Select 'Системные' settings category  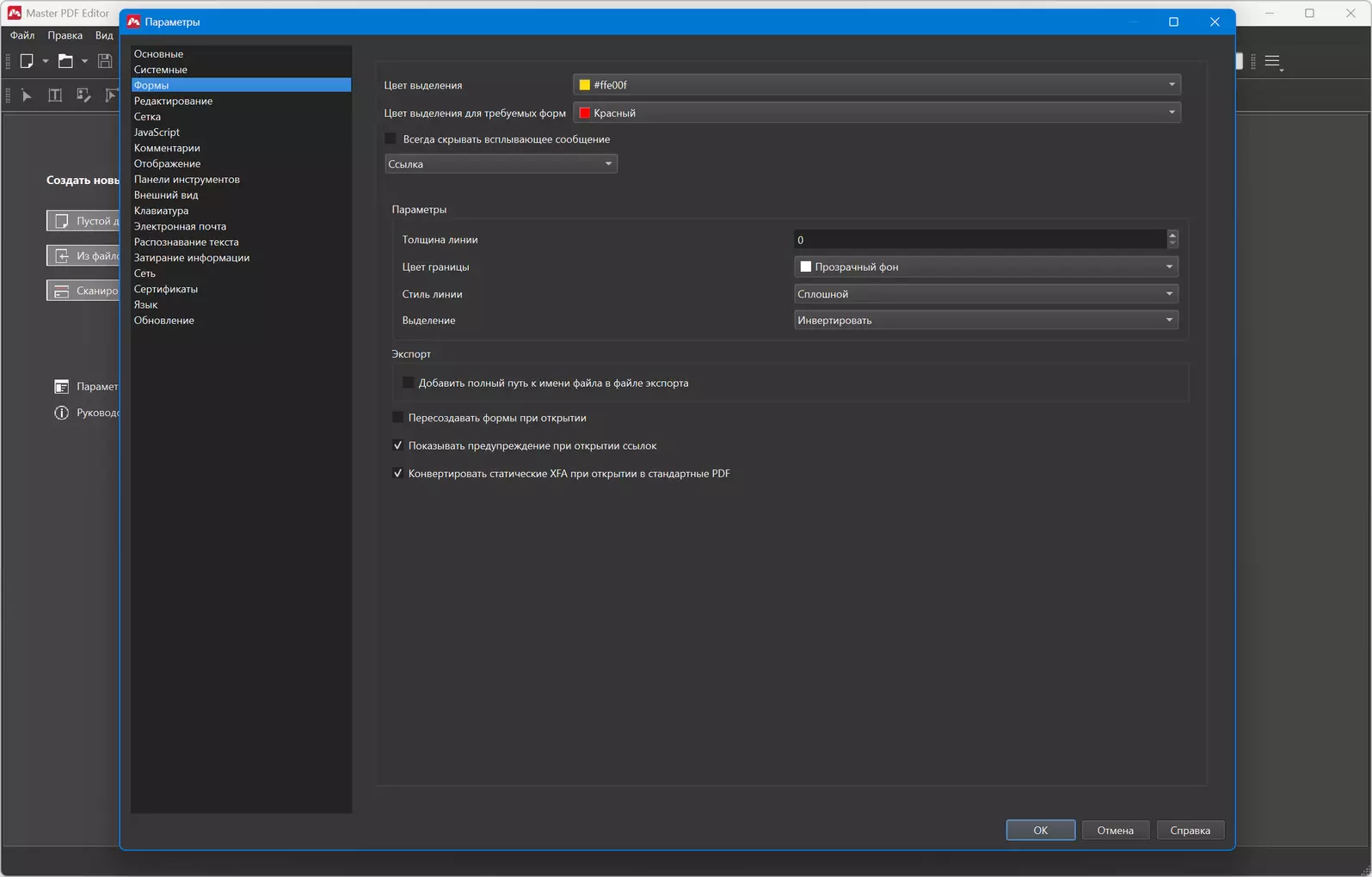click(241, 70)
